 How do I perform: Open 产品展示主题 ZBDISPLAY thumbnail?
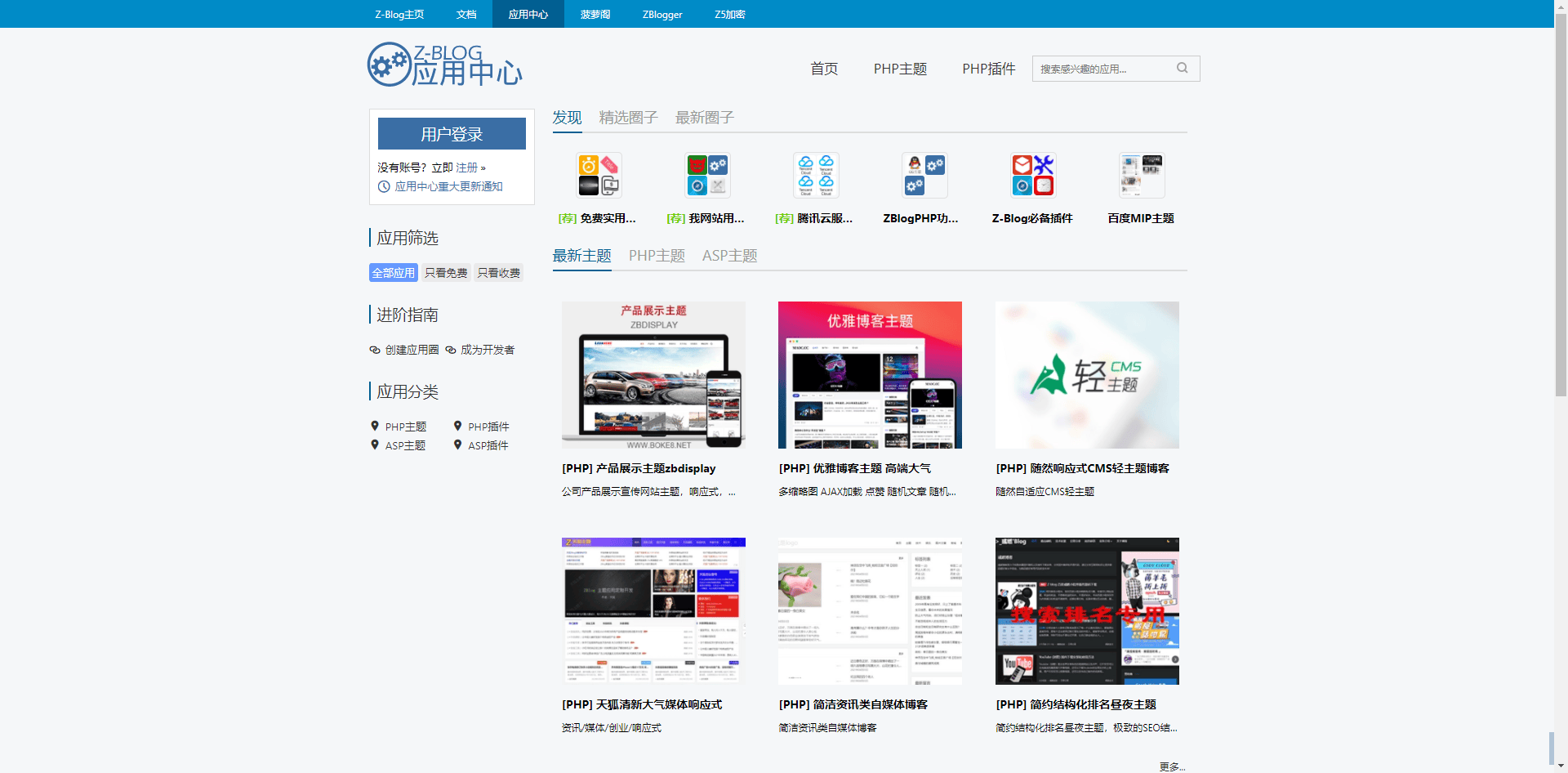pyautogui.click(x=653, y=375)
